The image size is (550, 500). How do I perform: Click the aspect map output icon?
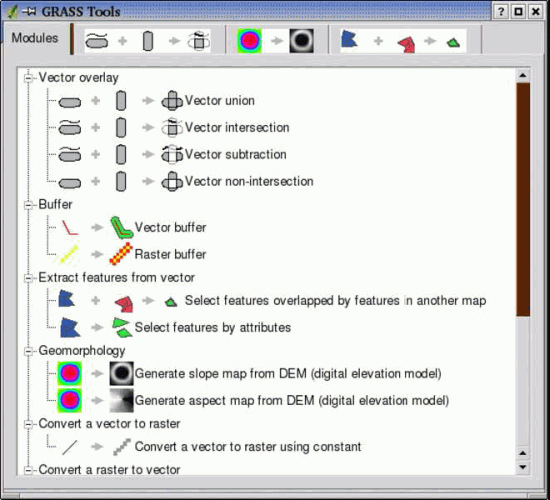[121, 400]
